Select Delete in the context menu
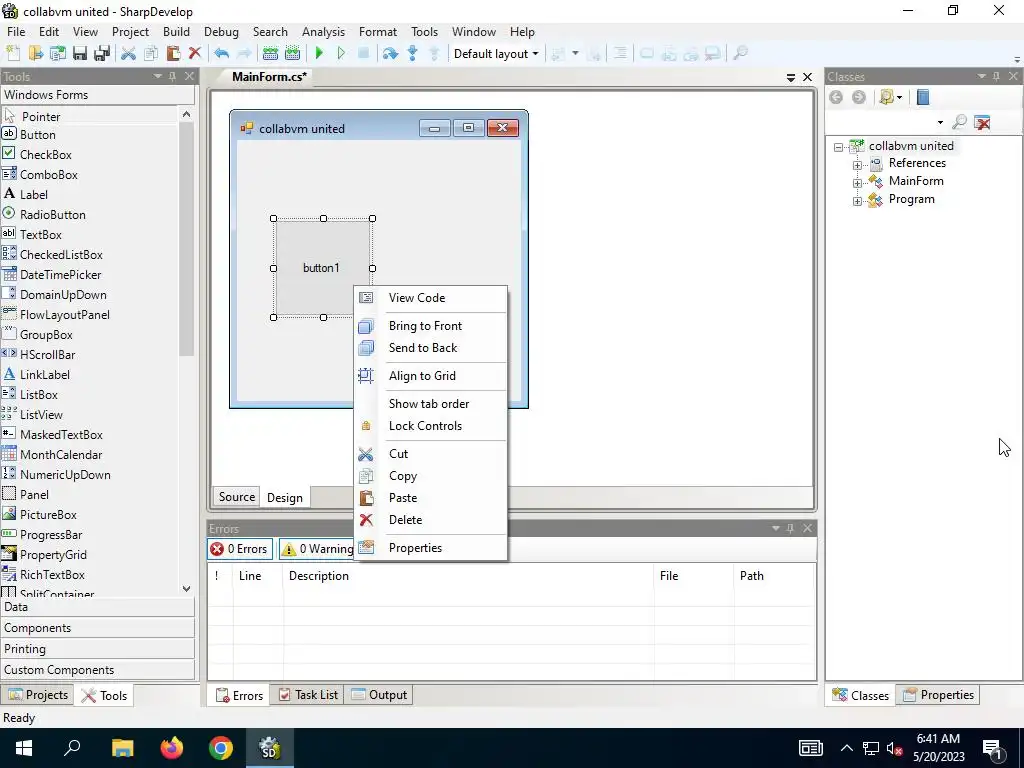The width and height of the screenshot is (1024, 768). (431, 520)
